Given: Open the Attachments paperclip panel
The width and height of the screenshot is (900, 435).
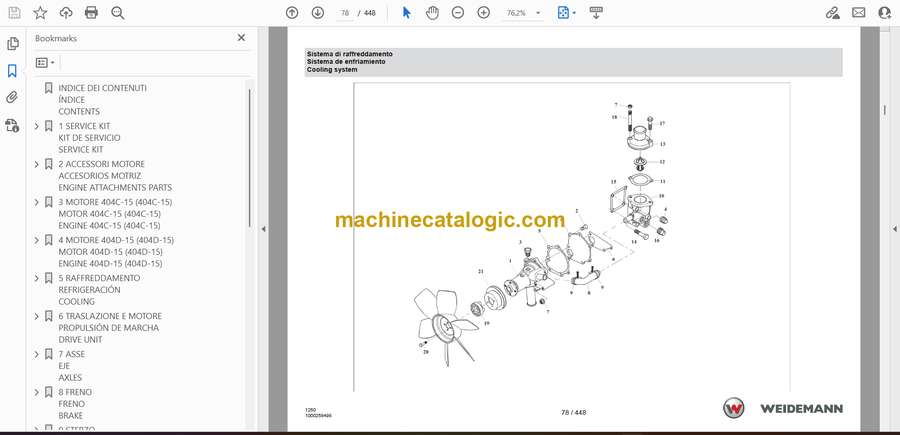Looking at the screenshot, I should (12, 98).
